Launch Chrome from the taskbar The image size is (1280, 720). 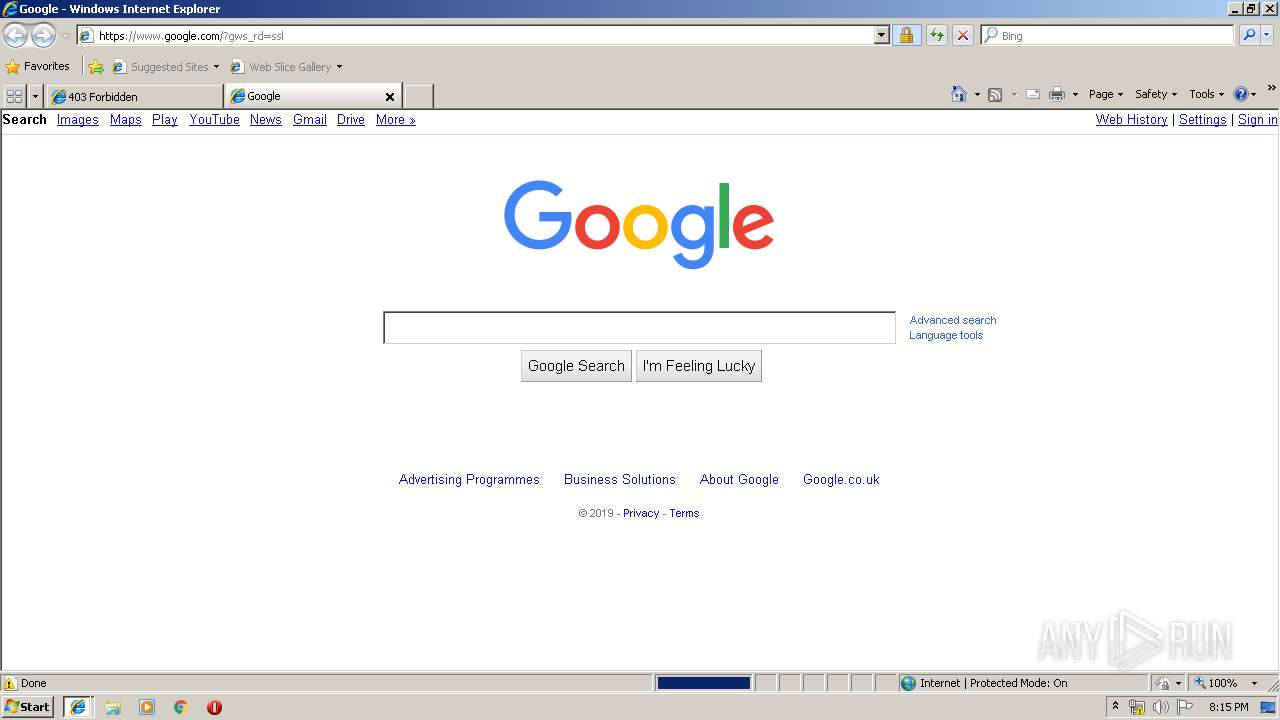[x=181, y=707]
